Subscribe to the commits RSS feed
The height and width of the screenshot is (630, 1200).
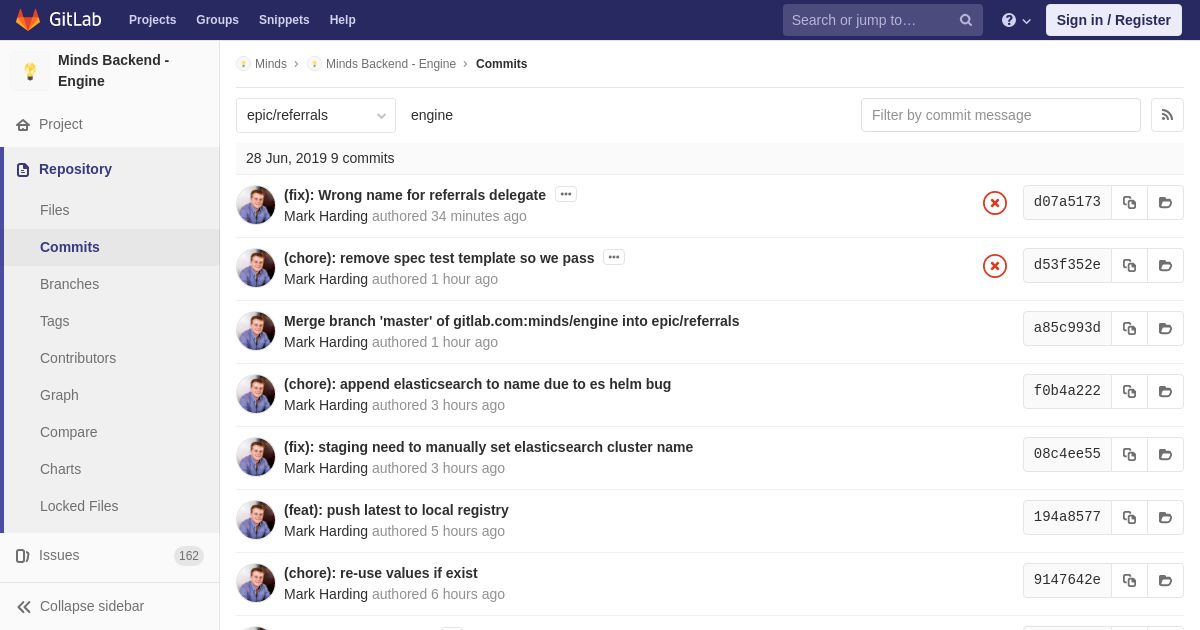1167,115
